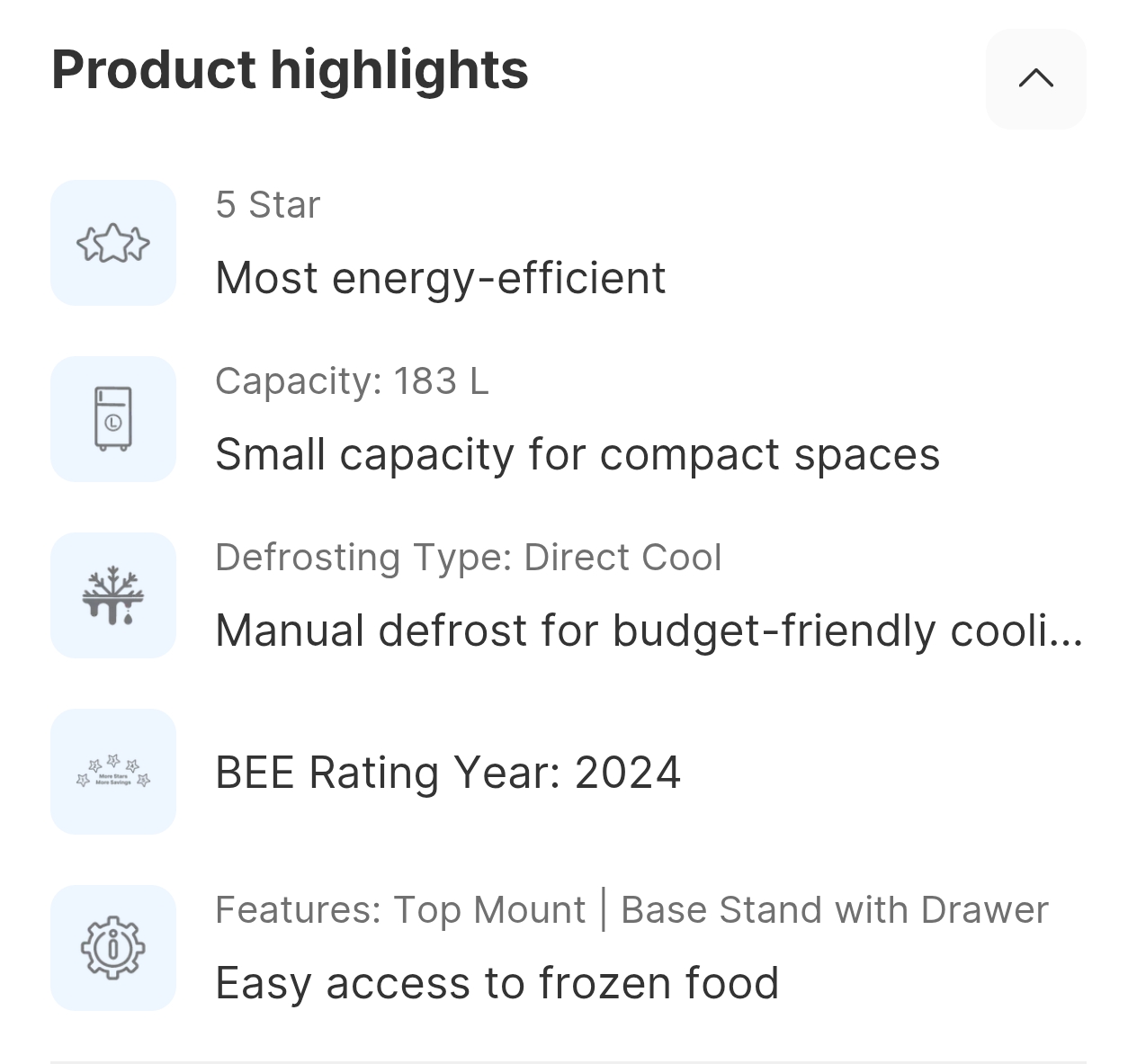
Task: Click the Product highlights heading
Action: coord(290,70)
